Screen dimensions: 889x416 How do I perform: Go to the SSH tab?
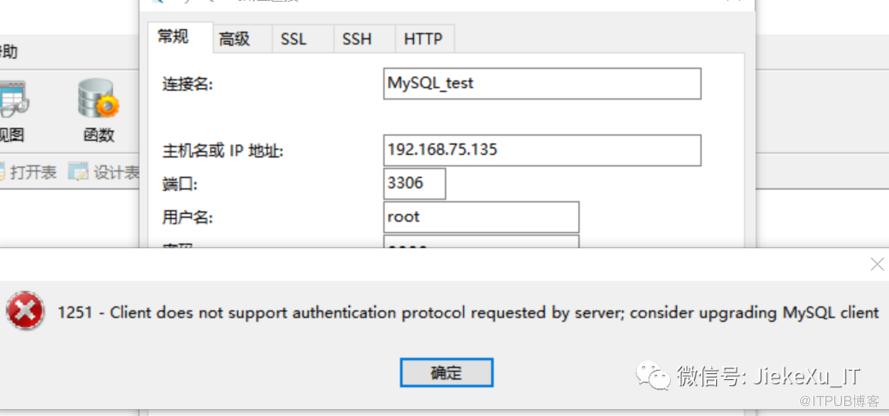click(356, 39)
